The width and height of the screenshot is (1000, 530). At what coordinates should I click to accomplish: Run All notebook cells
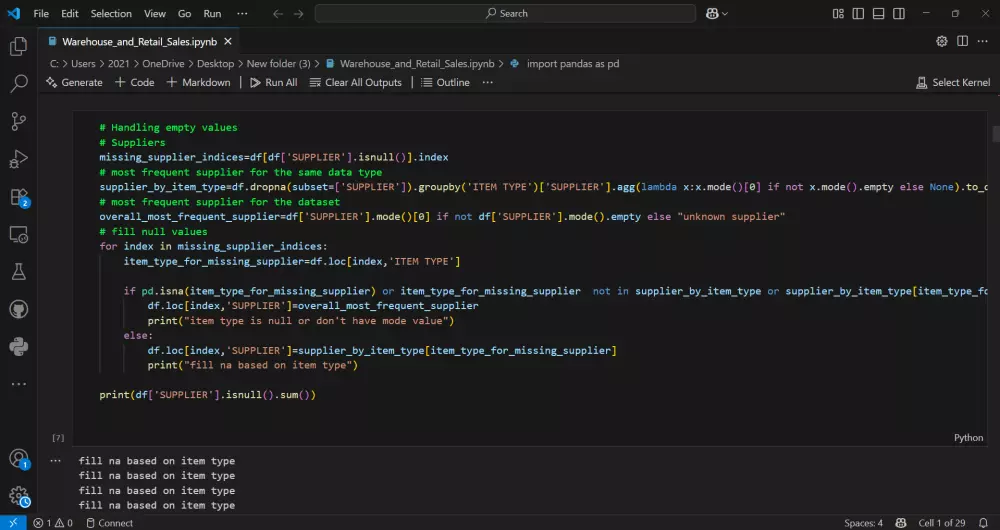274,82
